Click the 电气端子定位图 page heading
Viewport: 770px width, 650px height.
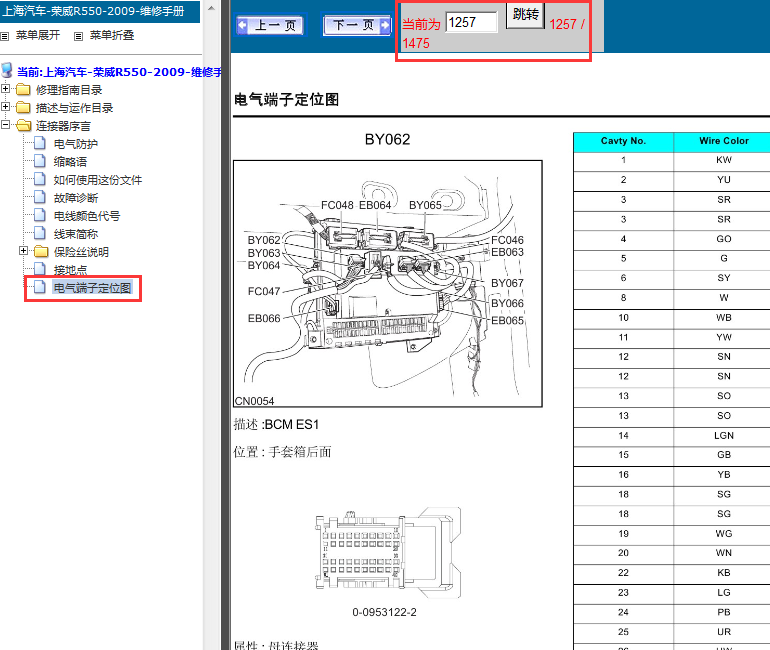(287, 100)
